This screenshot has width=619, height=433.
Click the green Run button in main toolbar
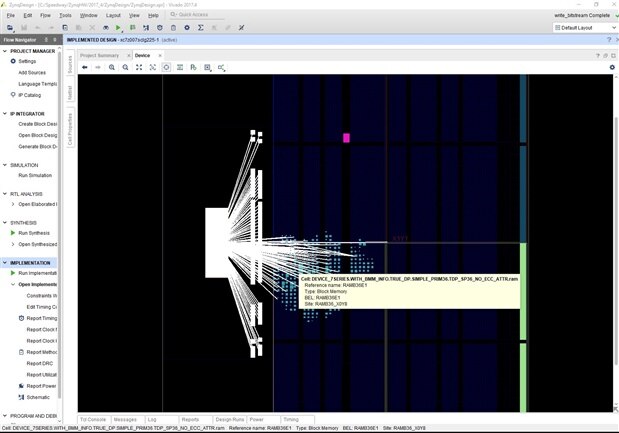118,28
